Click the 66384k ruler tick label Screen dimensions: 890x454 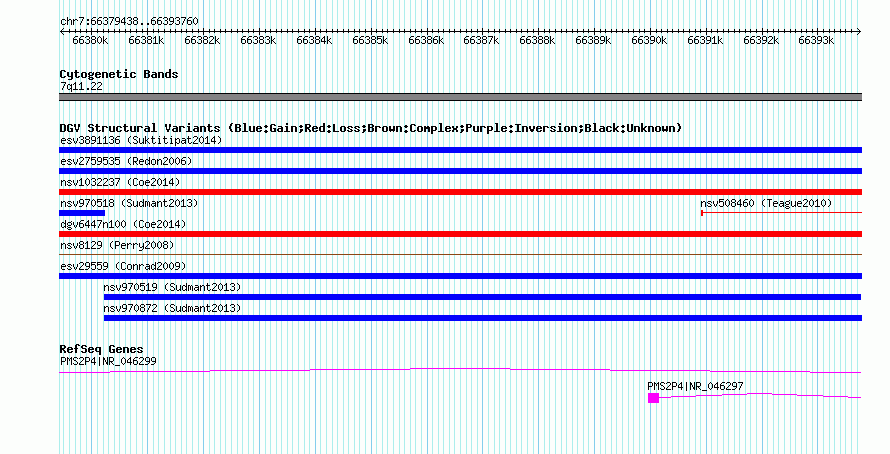314,40
